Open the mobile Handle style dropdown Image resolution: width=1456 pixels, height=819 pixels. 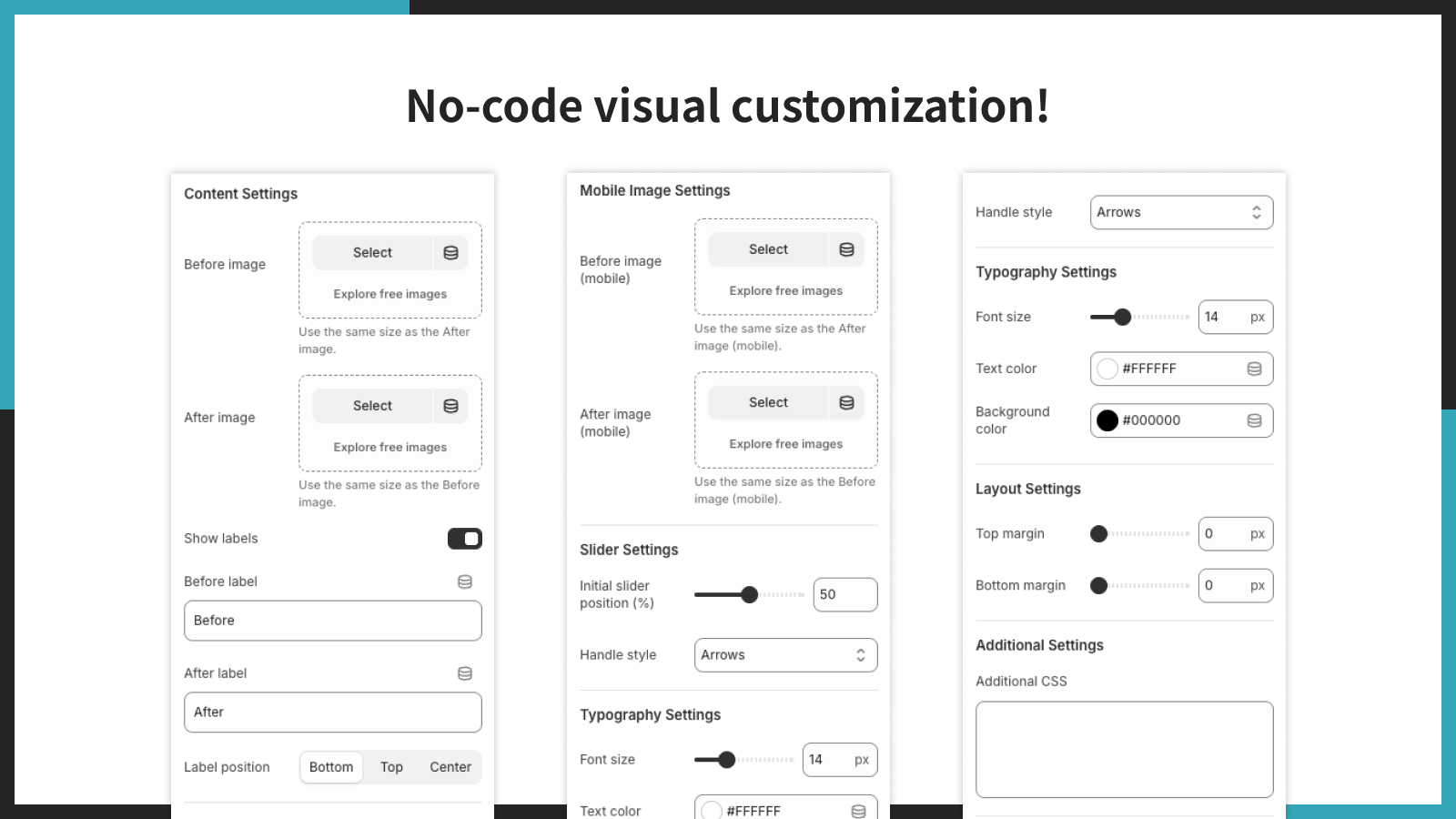(785, 654)
